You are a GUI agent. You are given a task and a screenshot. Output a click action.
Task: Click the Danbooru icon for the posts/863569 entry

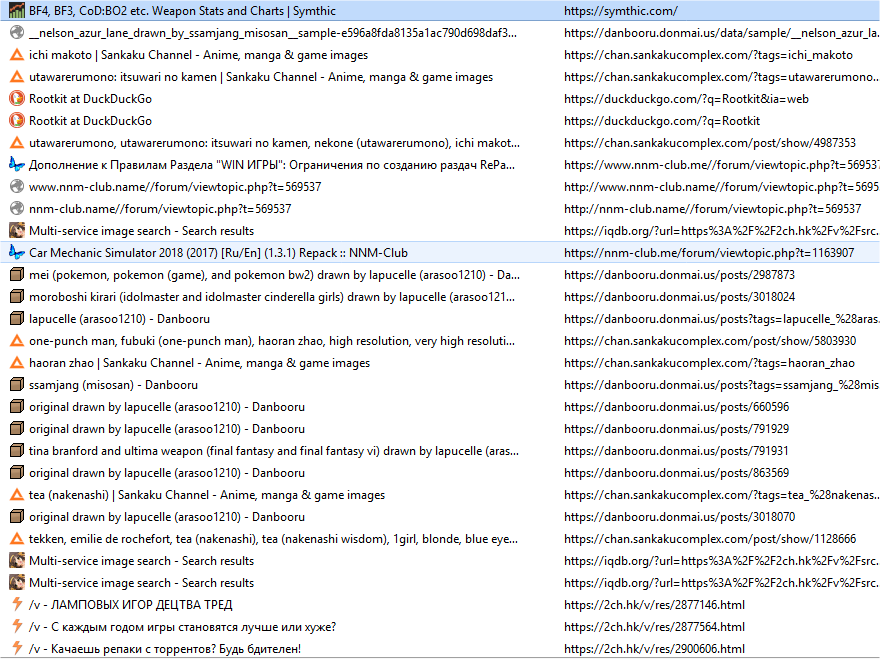tap(17, 473)
